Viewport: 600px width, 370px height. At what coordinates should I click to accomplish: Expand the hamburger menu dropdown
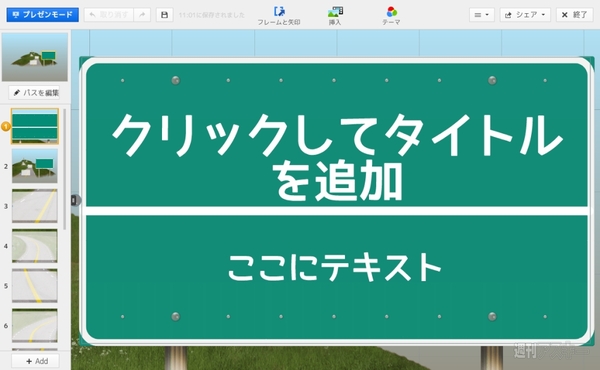482,15
